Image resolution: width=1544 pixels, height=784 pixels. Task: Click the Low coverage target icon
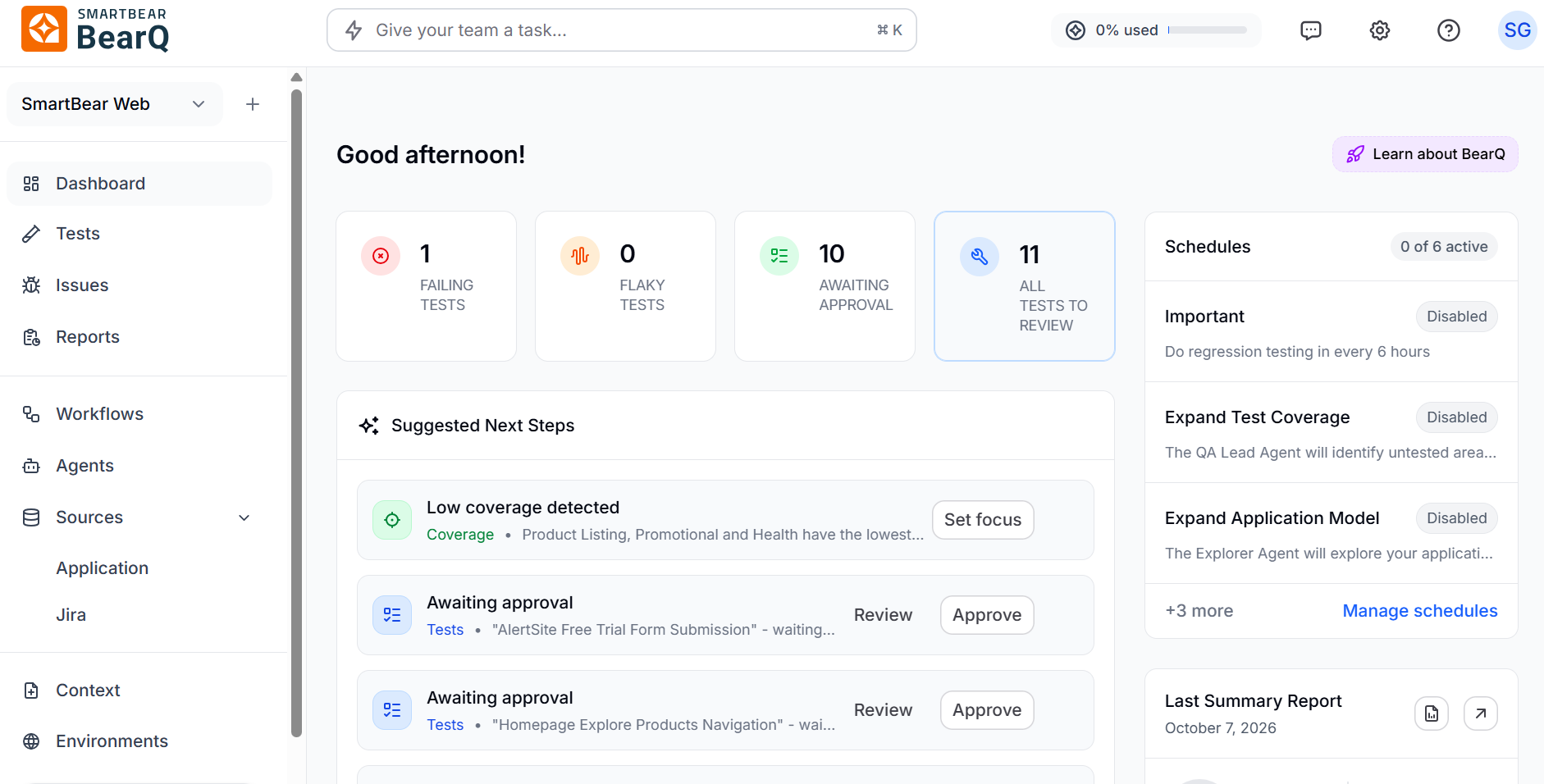pyautogui.click(x=392, y=520)
